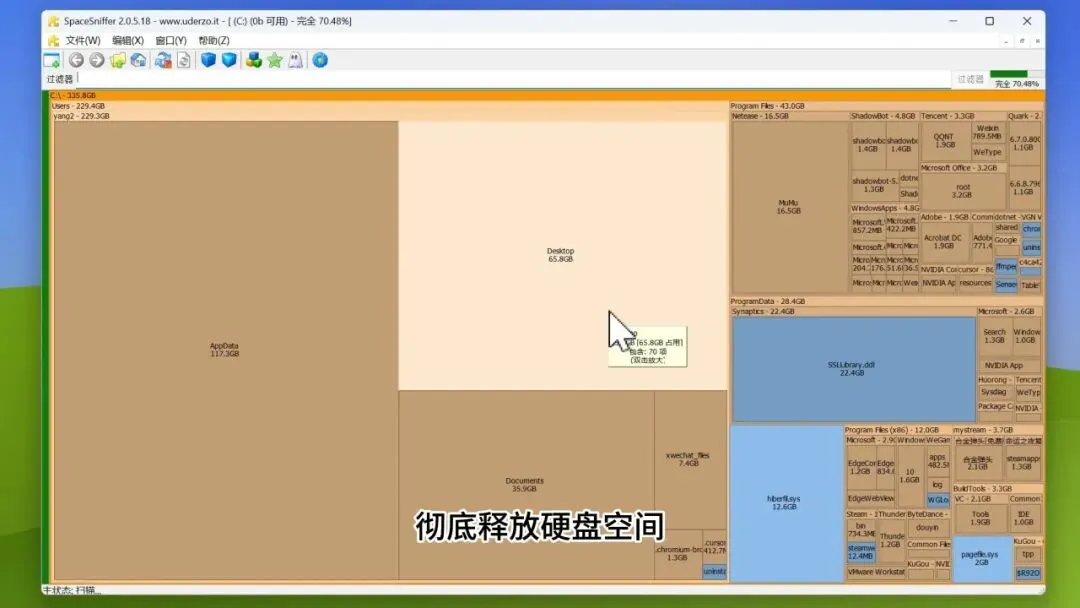Viewport: 1080px width, 608px height.
Task: Select the bin 734.3MB block
Action: click(x=860, y=530)
